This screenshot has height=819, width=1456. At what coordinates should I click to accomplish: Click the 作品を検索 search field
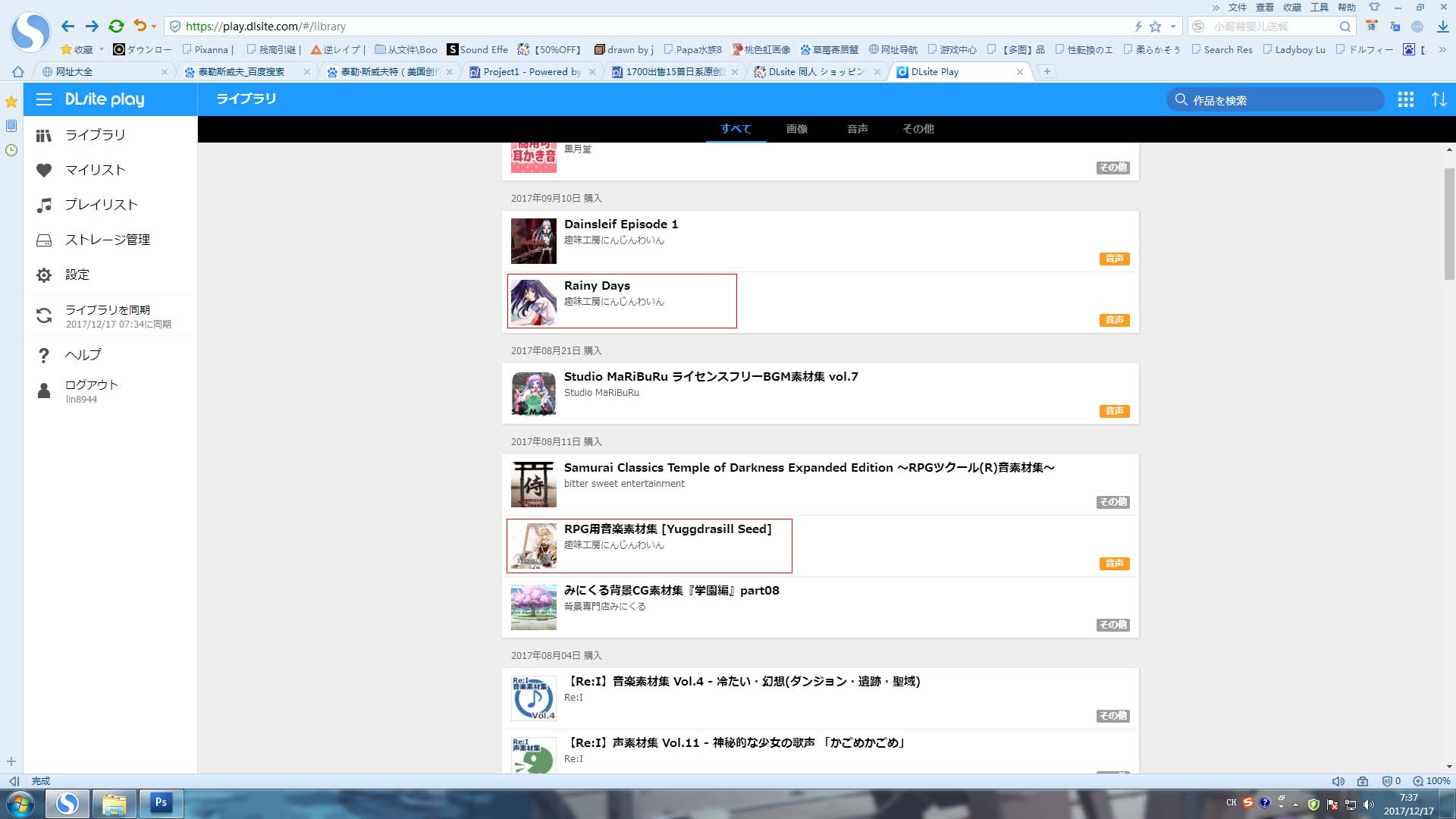pyautogui.click(x=1276, y=100)
